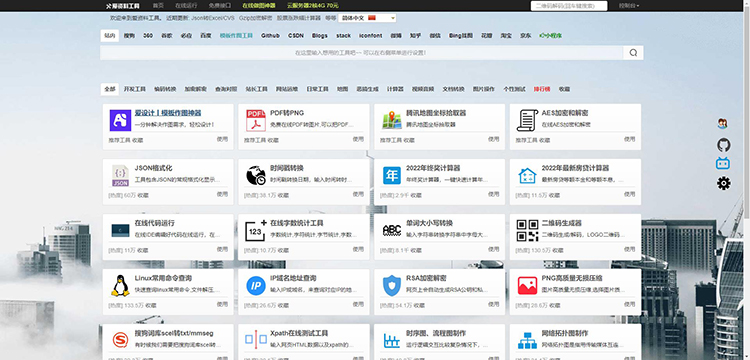Click the 单词大小写转换 card title
This screenshot has height=360, width=750.
click(430, 223)
